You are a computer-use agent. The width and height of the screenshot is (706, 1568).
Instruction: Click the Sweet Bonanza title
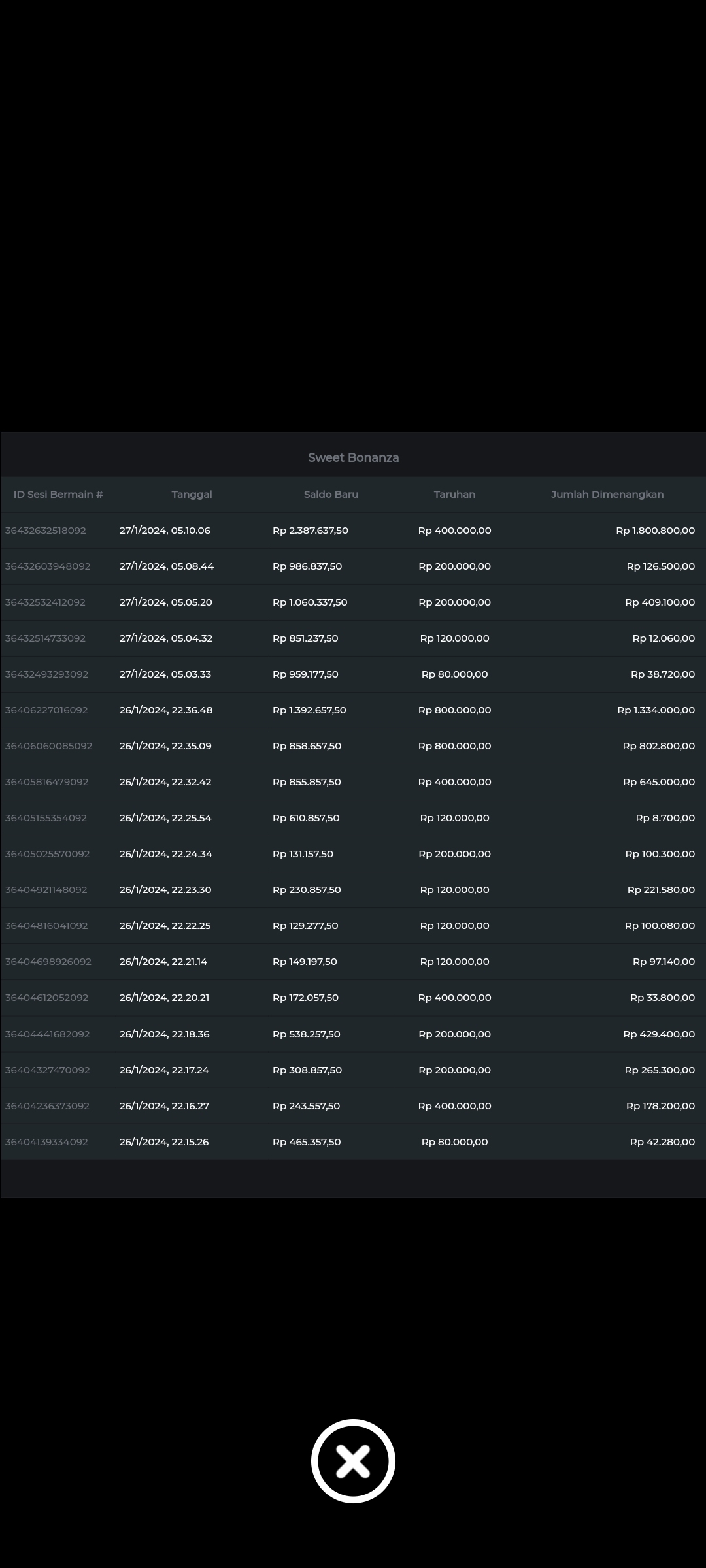pyautogui.click(x=353, y=458)
